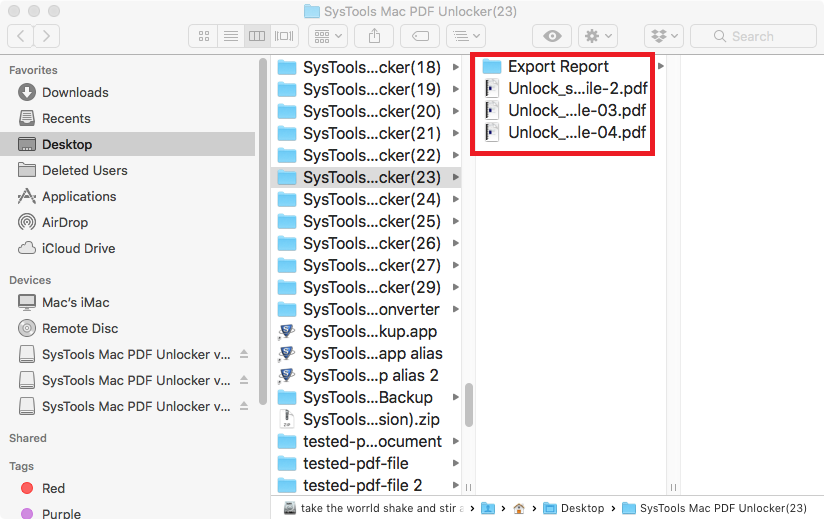Select Unlock_...le-03.pdf file
The image size is (824, 519).
564,110
